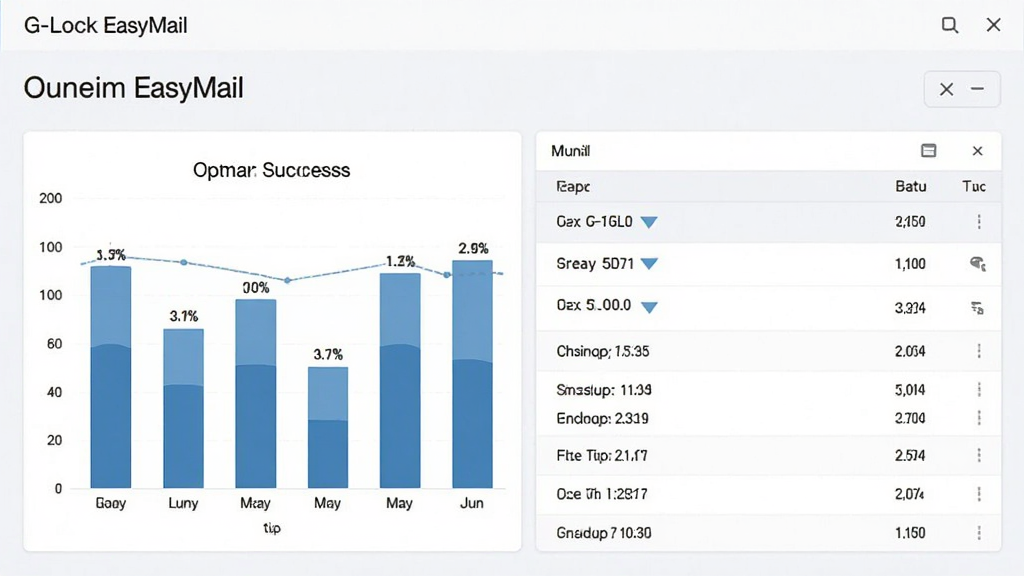Image resolution: width=1024 pixels, height=576 pixels.
Task: Click the Munill panel layout icon
Action: click(928, 151)
